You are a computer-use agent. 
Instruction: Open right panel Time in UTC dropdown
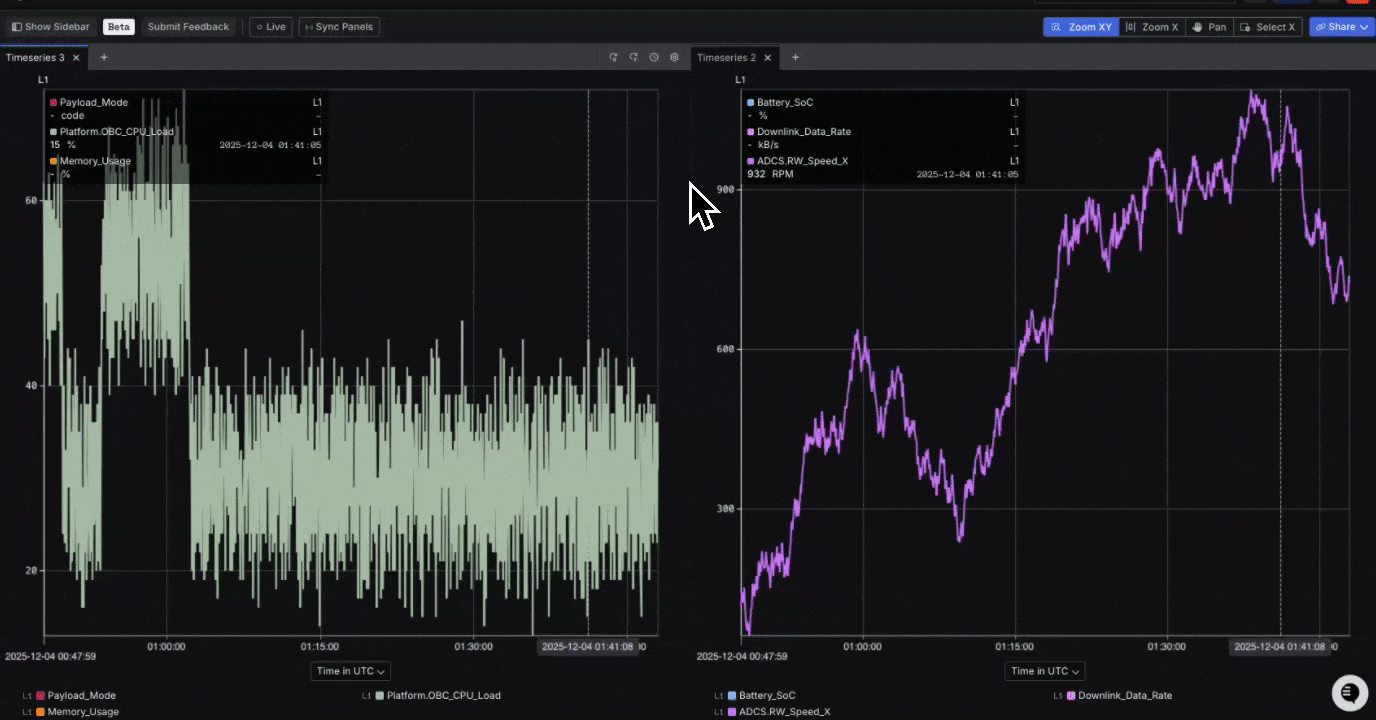[1044, 671]
